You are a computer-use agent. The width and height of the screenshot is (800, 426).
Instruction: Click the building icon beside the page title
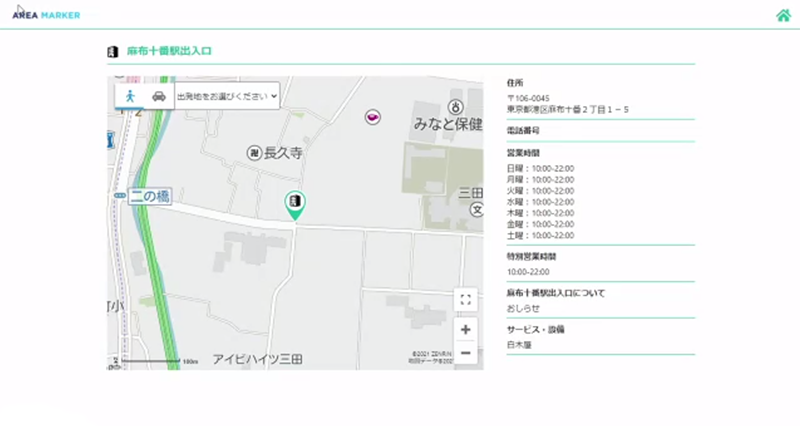113,51
